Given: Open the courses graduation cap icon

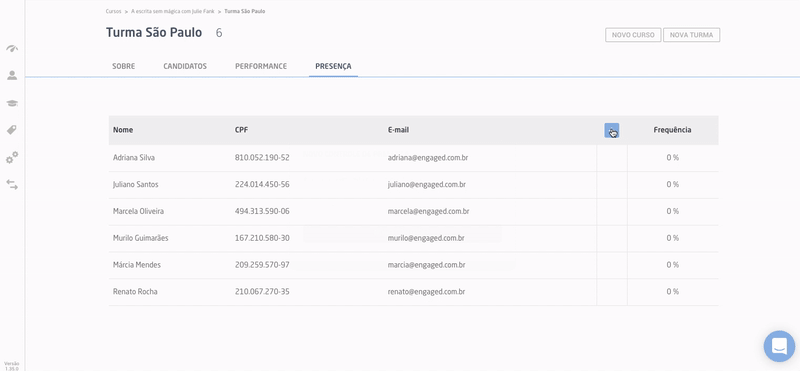Looking at the screenshot, I should (12, 103).
